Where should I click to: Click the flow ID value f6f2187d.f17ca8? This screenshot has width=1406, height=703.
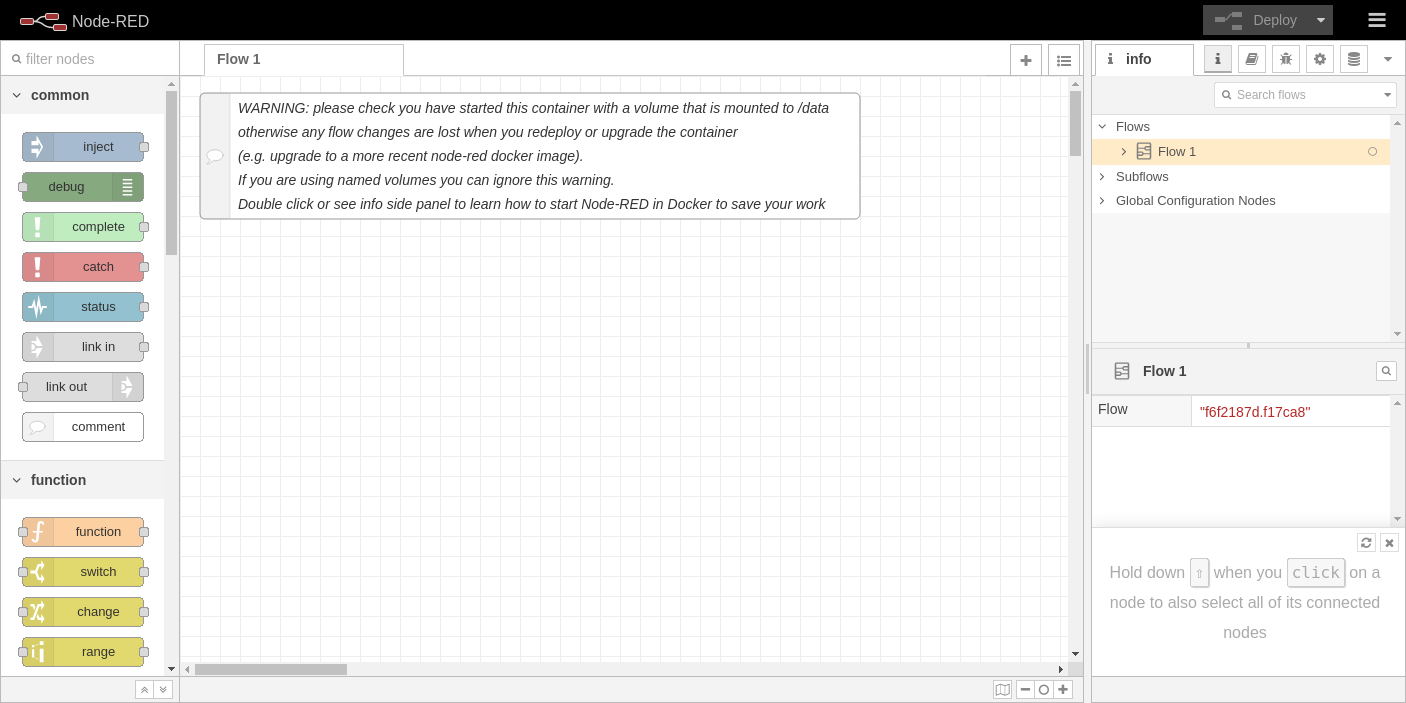click(1255, 412)
